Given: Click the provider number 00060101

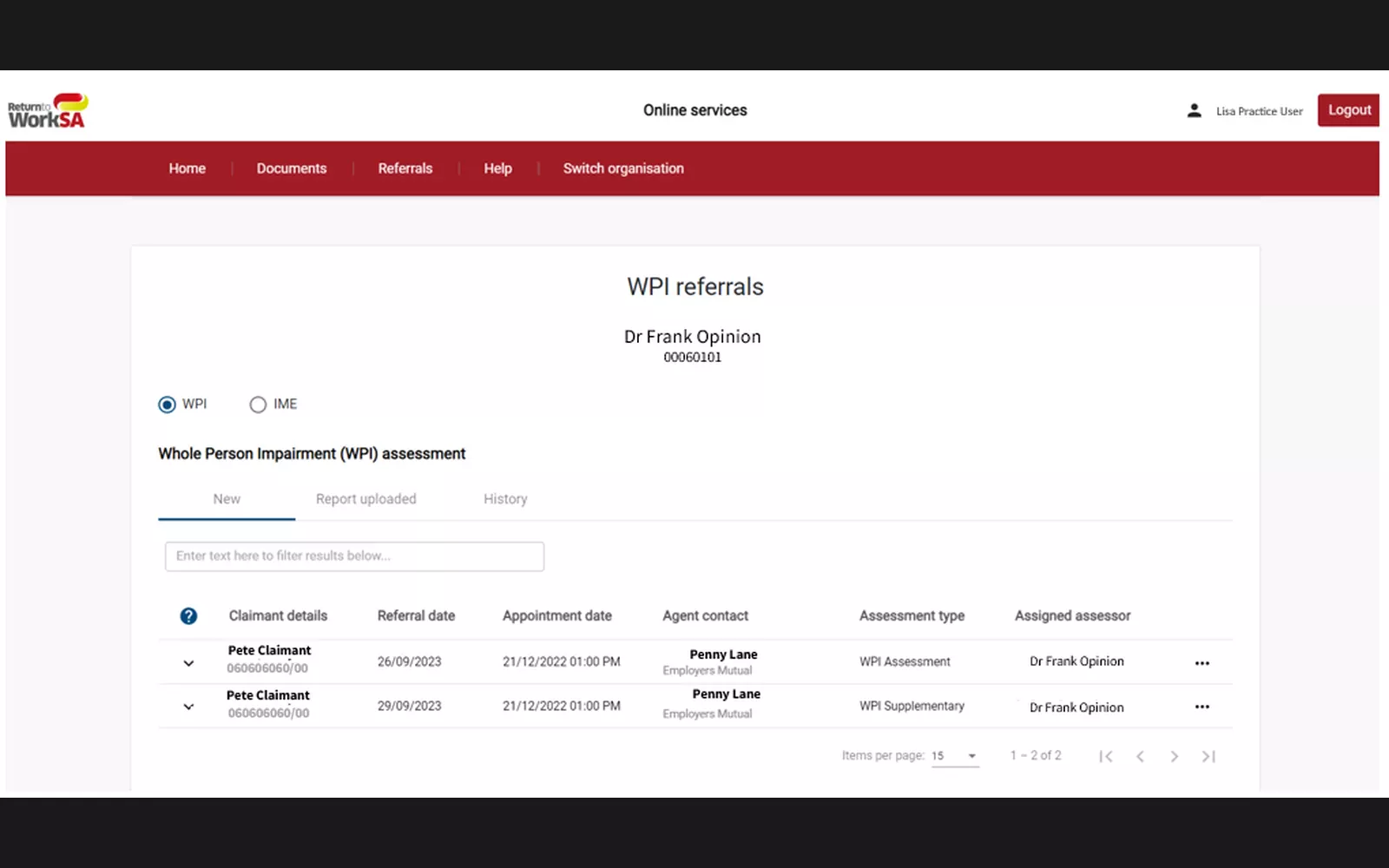Looking at the screenshot, I should tap(693, 357).
